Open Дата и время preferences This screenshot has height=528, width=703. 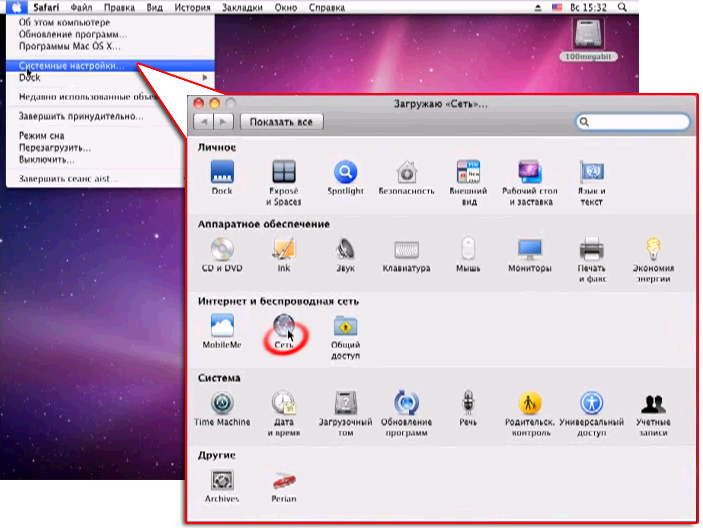284,403
